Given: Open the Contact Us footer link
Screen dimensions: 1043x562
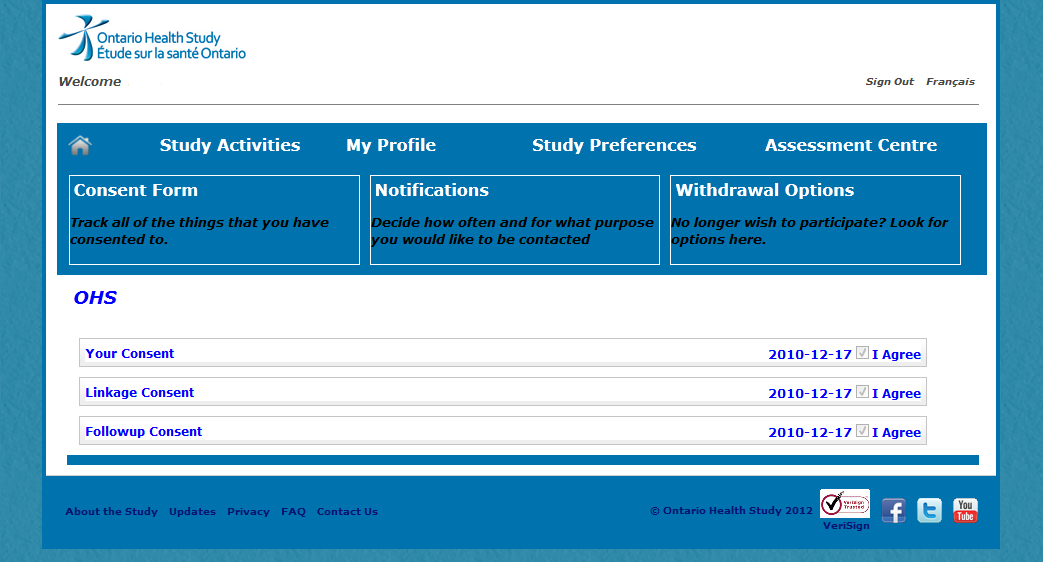Looking at the screenshot, I should tap(347, 511).
